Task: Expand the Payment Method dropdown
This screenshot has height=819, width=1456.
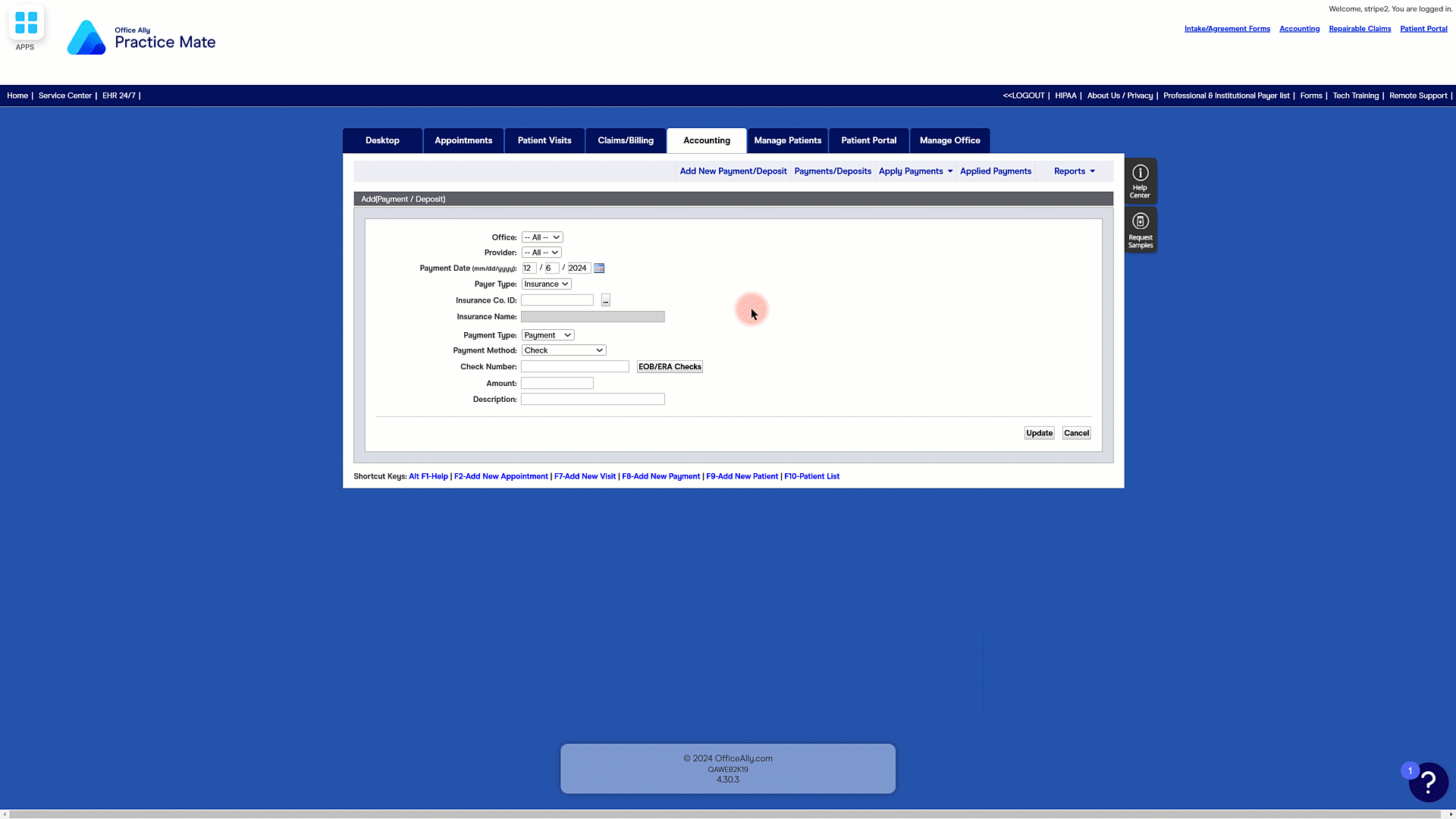Action: [563, 350]
